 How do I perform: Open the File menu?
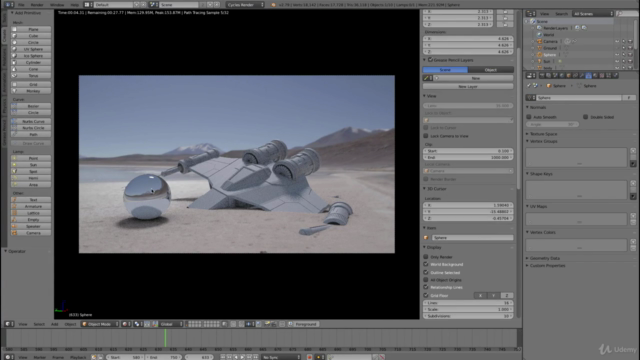coord(21,5)
